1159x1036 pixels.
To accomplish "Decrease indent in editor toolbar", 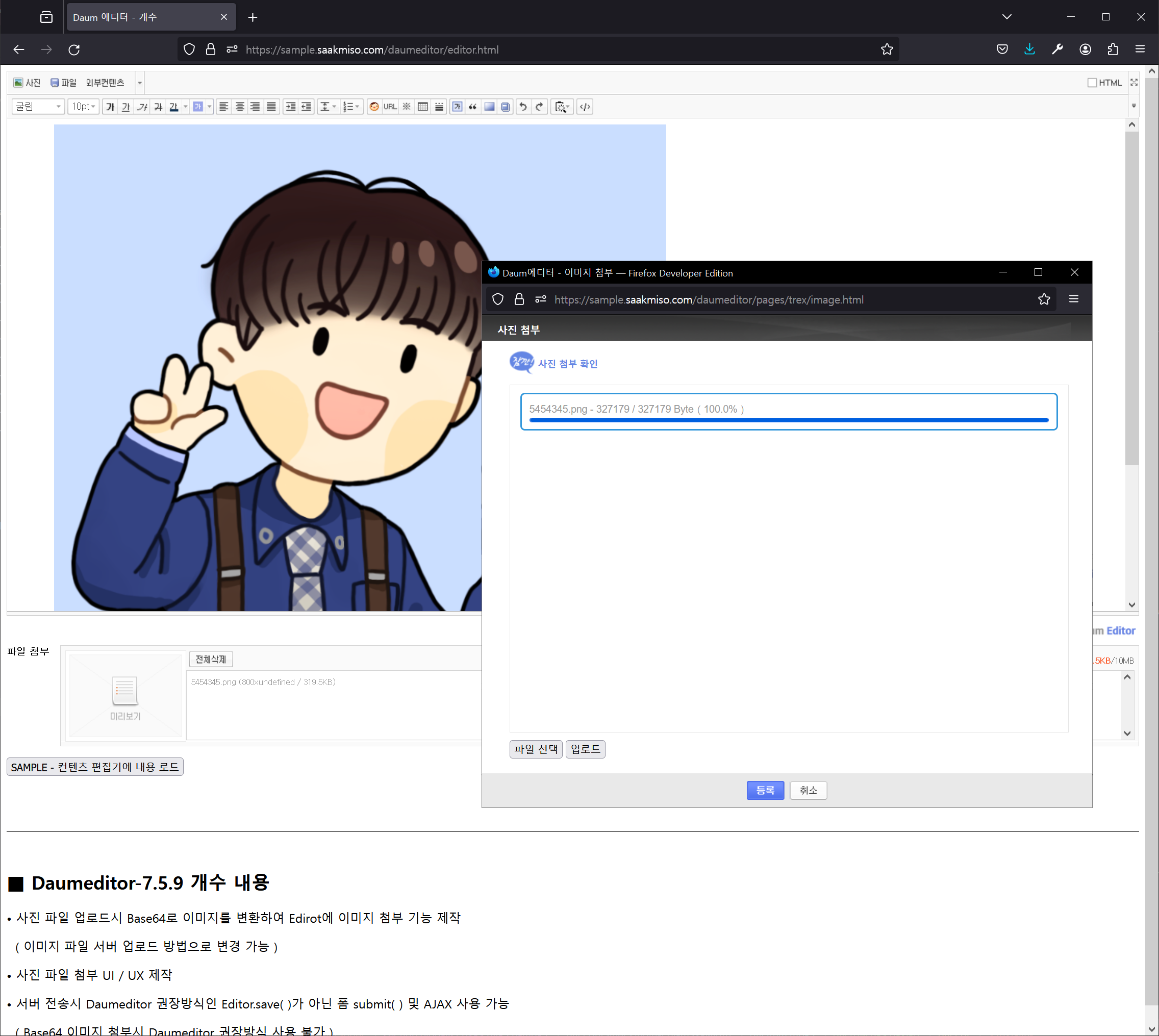I will pyautogui.click(x=306, y=107).
